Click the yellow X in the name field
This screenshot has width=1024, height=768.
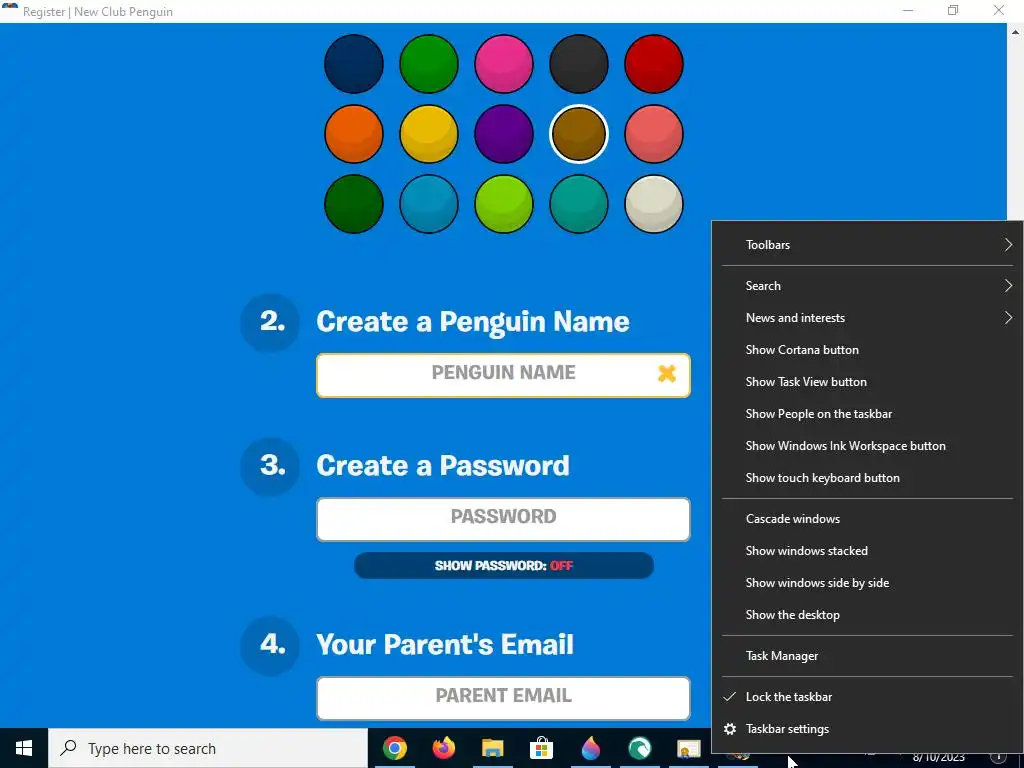pyautogui.click(x=667, y=374)
